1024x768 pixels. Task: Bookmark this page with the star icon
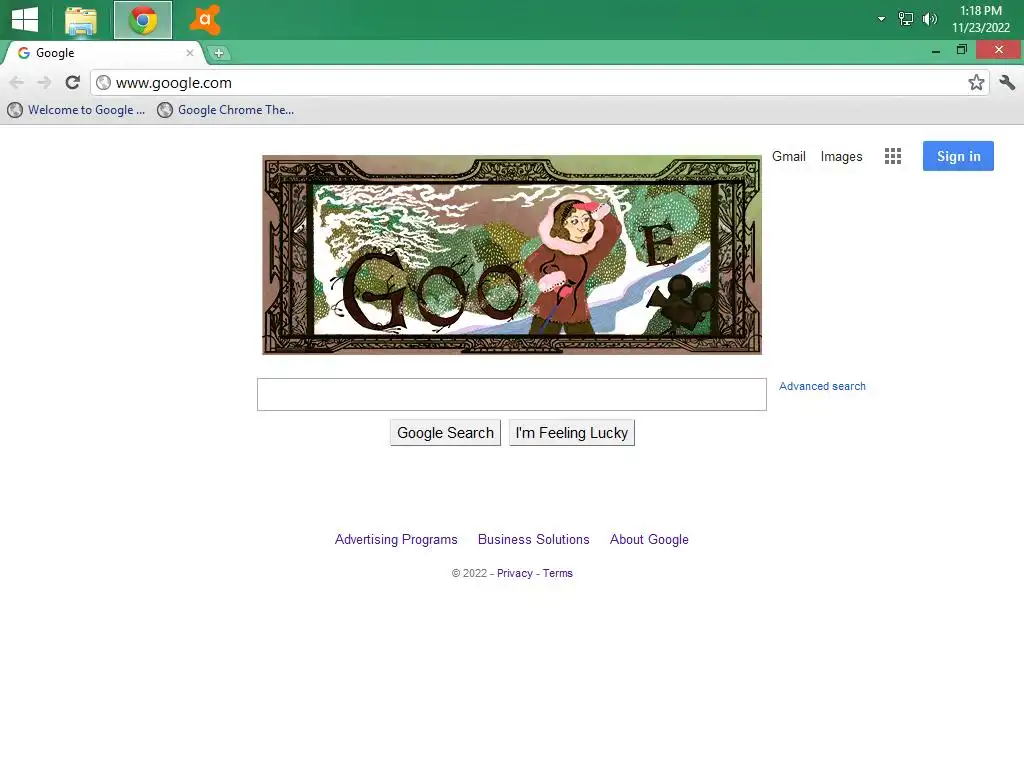click(976, 82)
